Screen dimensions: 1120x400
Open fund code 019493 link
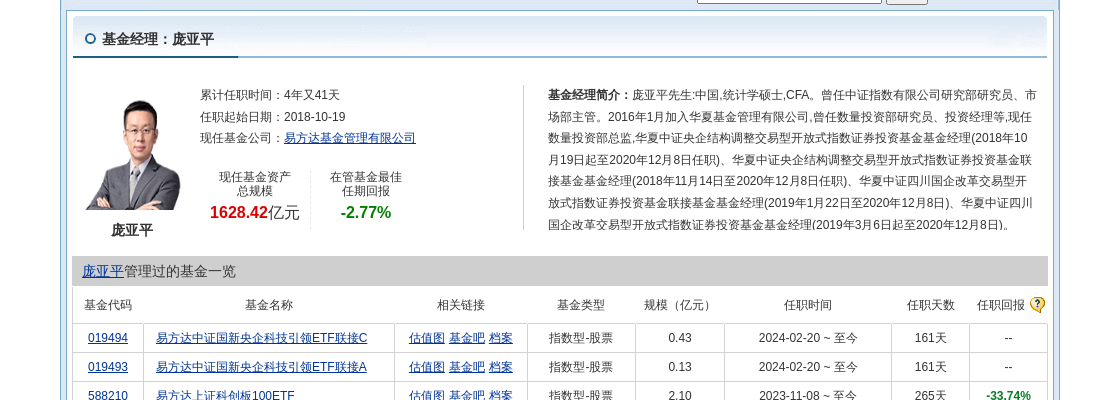point(108,367)
